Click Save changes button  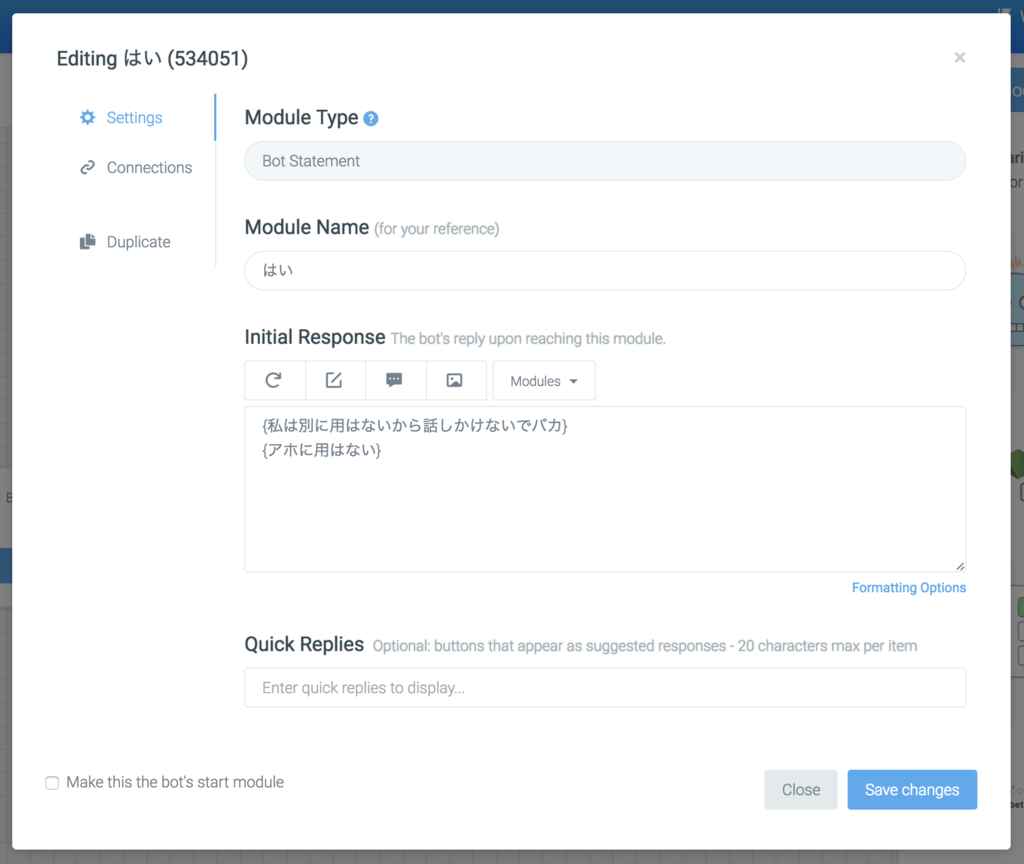(912, 790)
